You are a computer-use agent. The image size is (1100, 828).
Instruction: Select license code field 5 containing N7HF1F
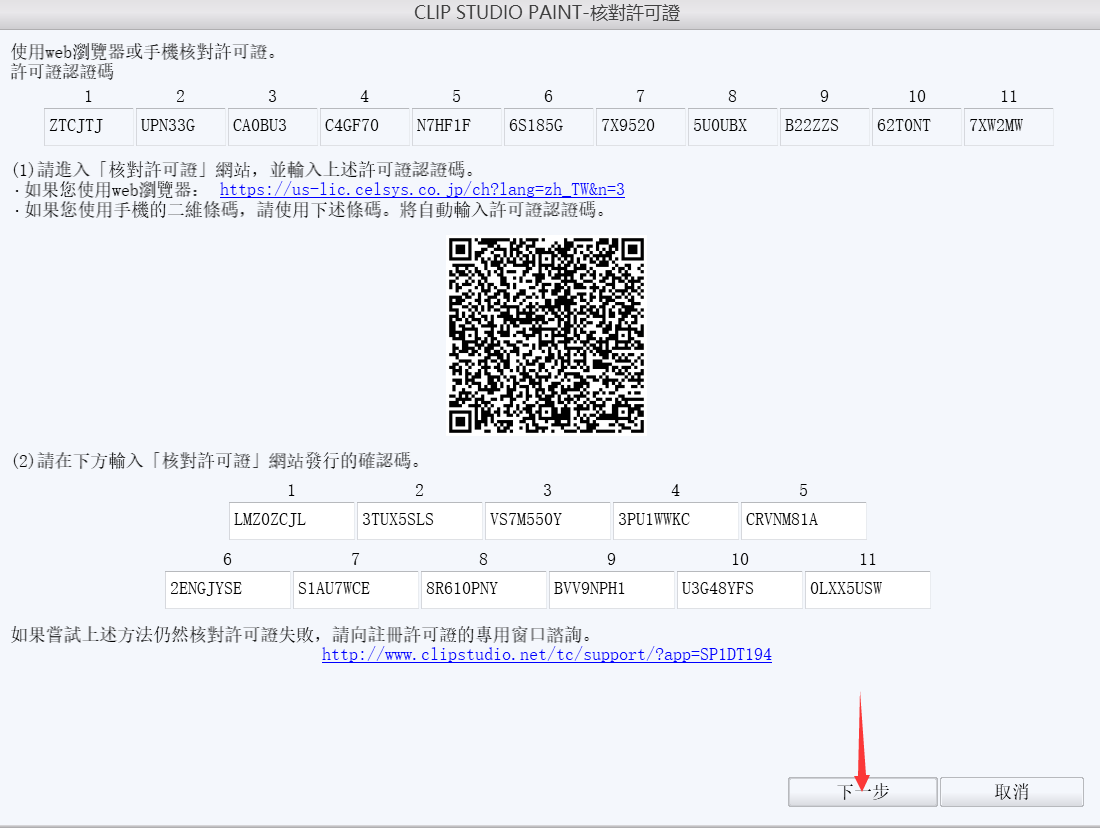click(x=456, y=126)
